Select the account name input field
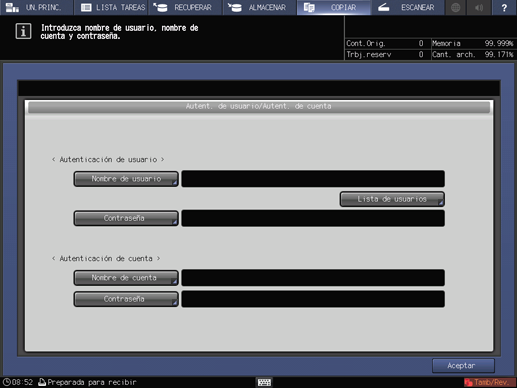 [x=313, y=278]
